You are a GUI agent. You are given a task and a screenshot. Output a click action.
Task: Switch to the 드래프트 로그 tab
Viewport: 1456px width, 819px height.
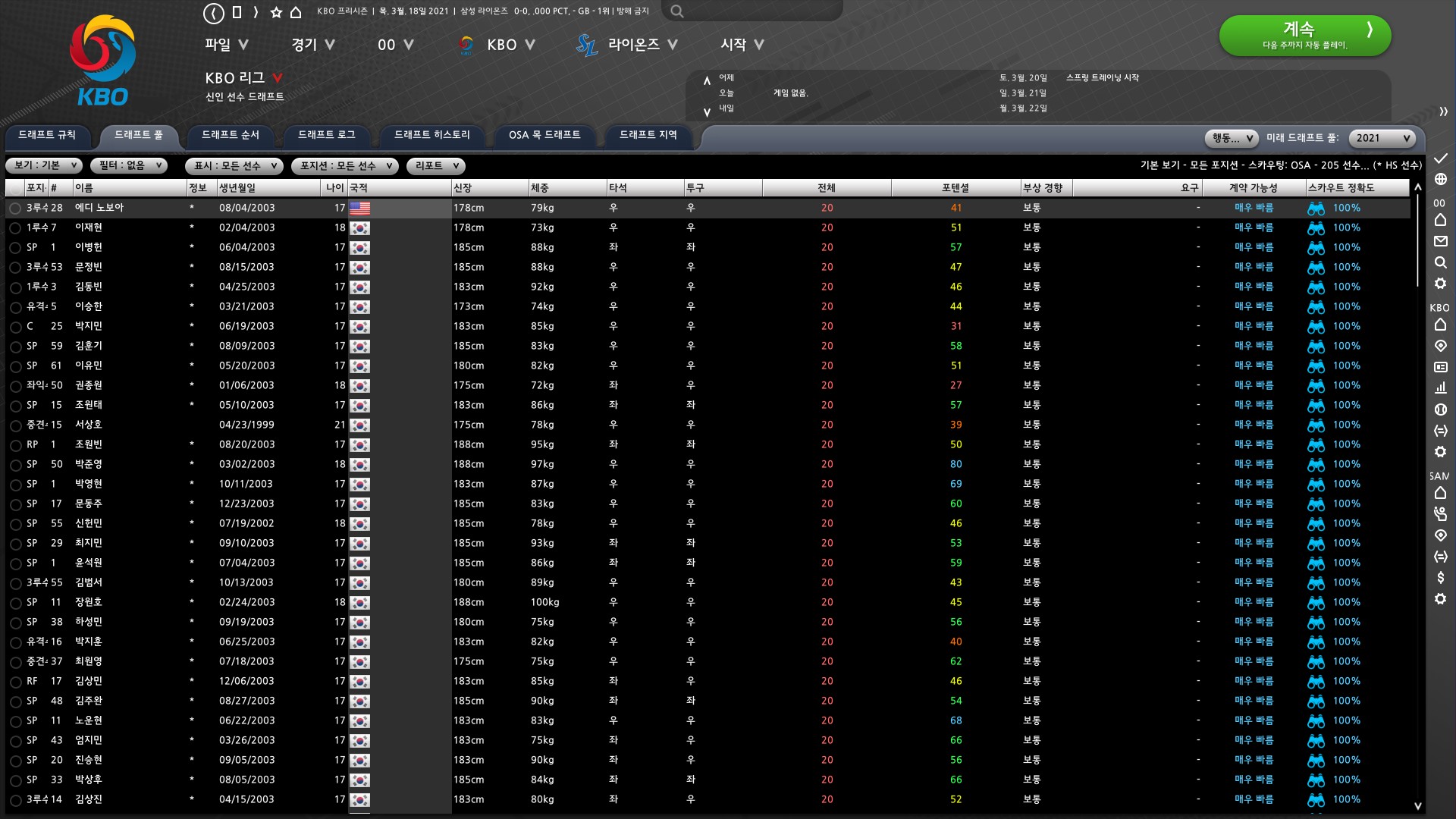point(326,135)
